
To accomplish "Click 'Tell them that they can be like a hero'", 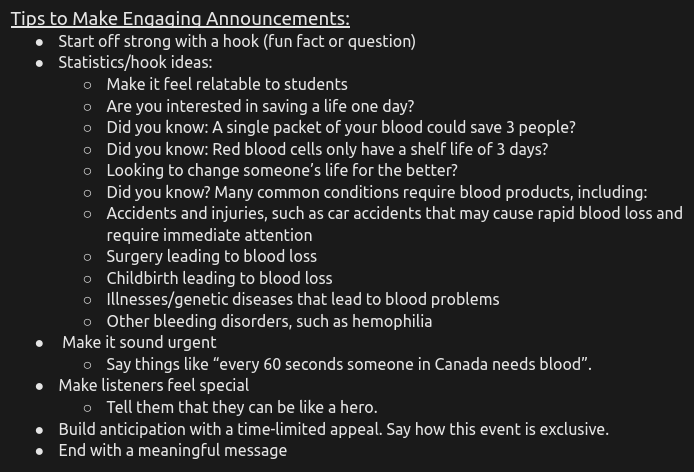I will (242, 407).
